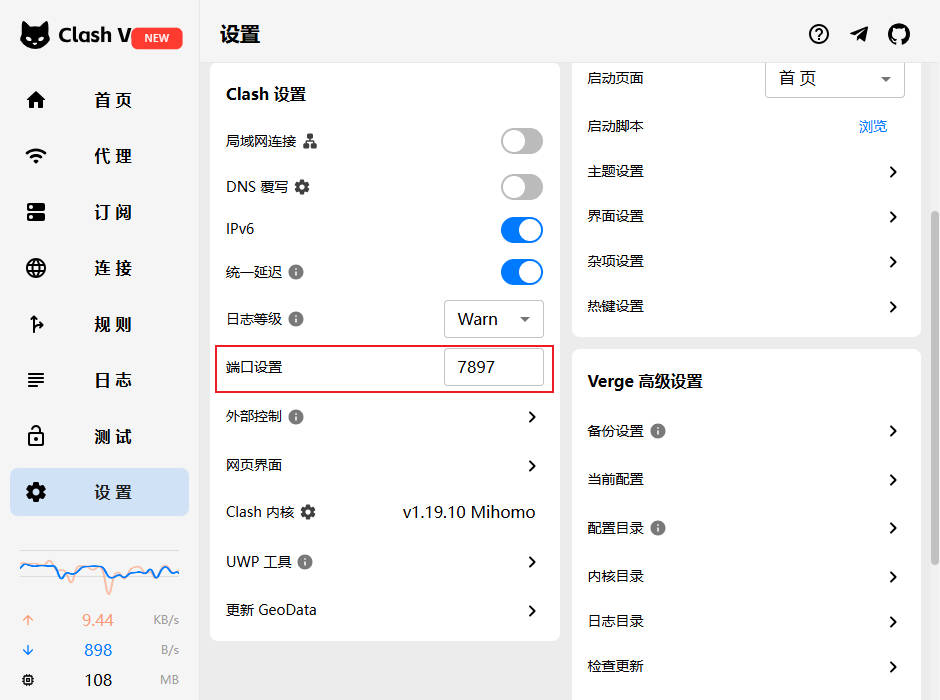Select 测试 in the sidebar menu
940x700 pixels.
point(35,436)
